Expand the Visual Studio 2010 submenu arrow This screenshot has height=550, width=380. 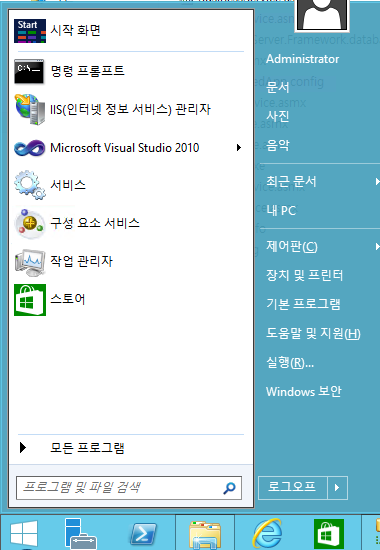pyautogui.click(x=239, y=148)
